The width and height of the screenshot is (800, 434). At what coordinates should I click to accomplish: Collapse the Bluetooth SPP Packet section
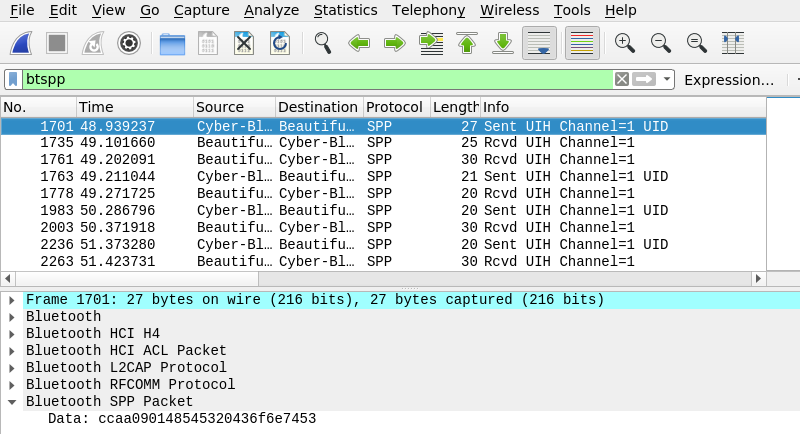click(12, 402)
